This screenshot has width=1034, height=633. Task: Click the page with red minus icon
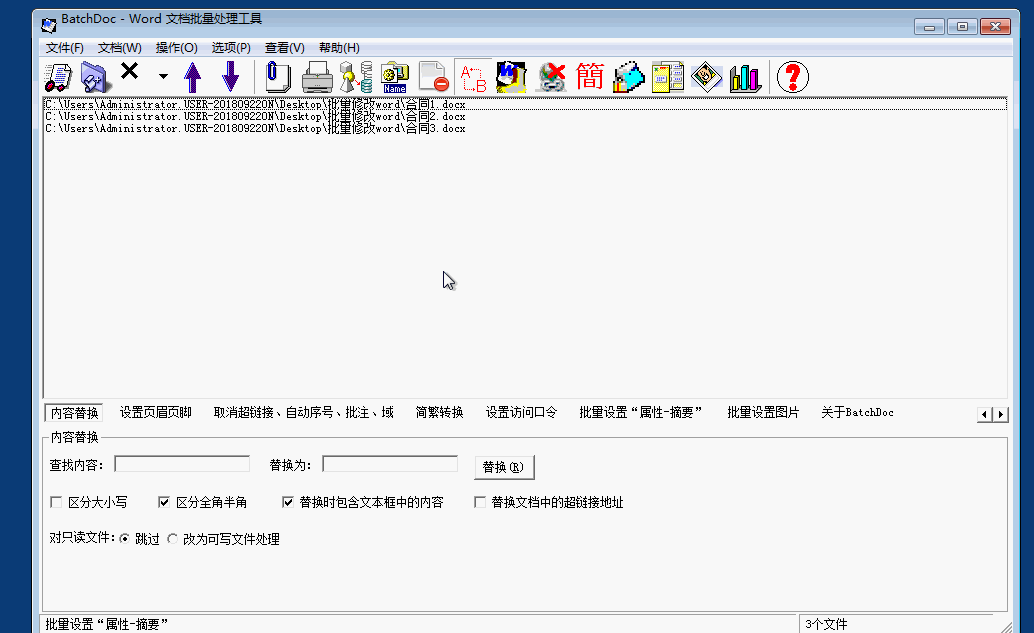coord(434,77)
